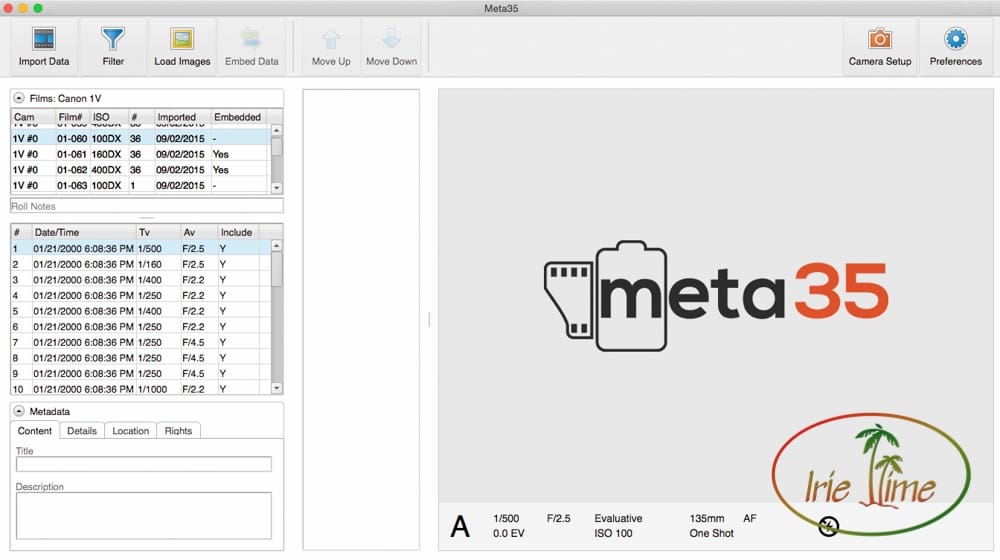
Task: Click the Include column header
Action: [x=237, y=232]
